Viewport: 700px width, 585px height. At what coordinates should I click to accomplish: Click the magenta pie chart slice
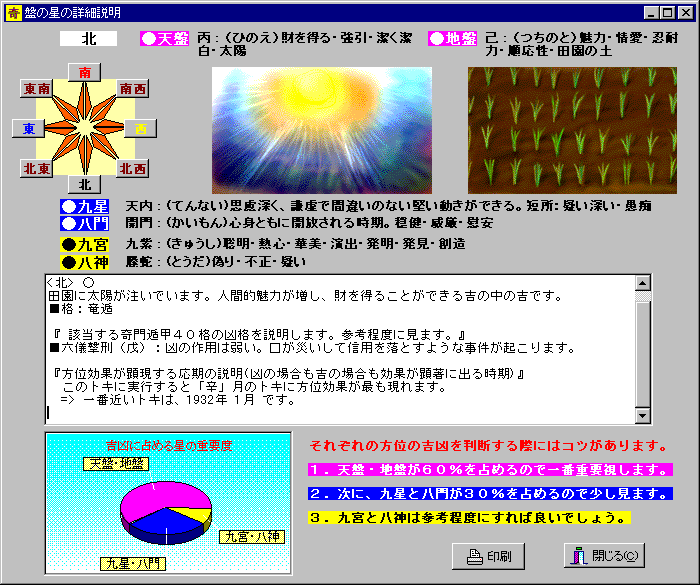pyautogui.click(x=161, y=499)
